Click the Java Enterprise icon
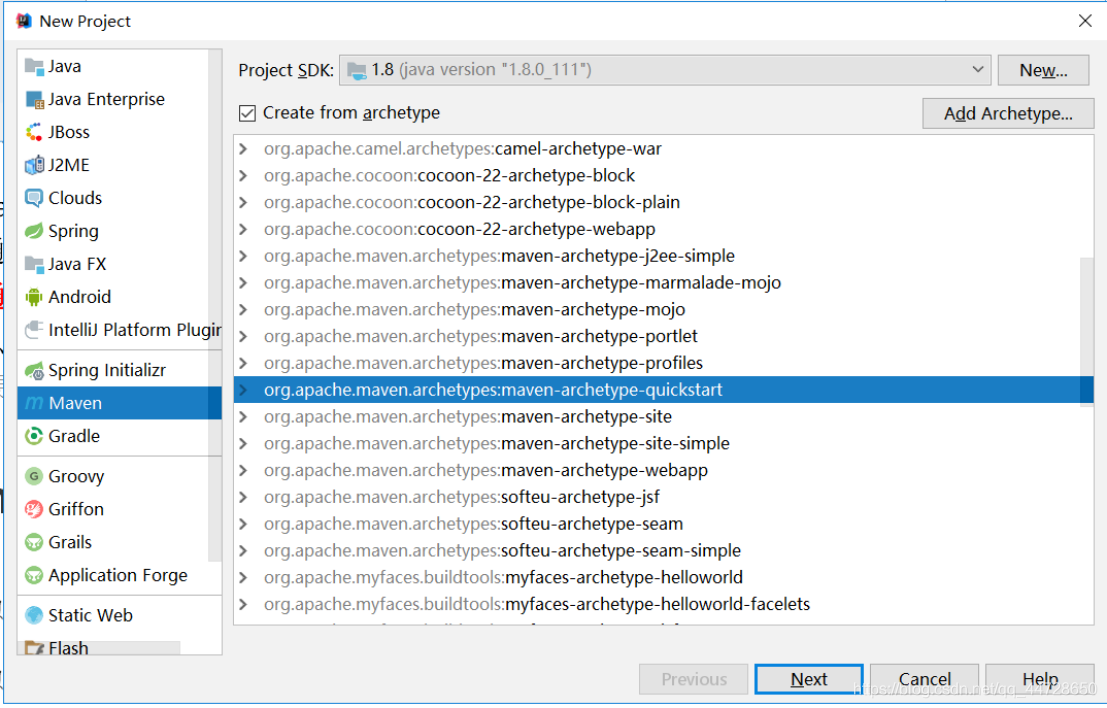 [34, 100]
